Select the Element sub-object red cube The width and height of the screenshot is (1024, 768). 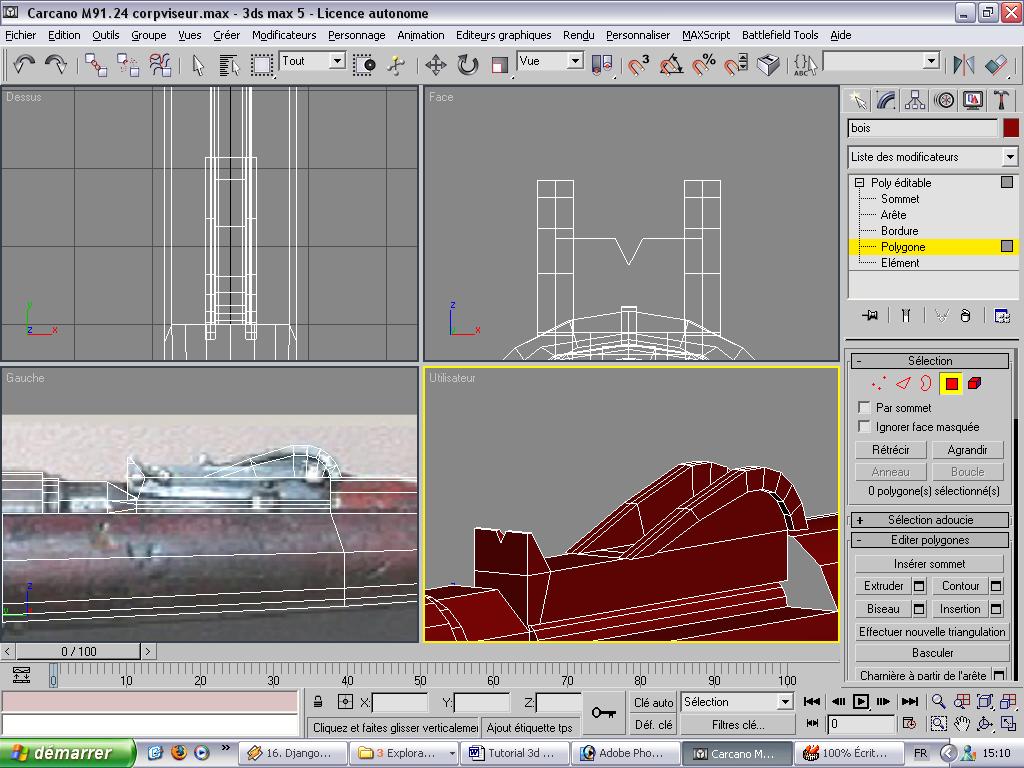(x=974, y=383)
